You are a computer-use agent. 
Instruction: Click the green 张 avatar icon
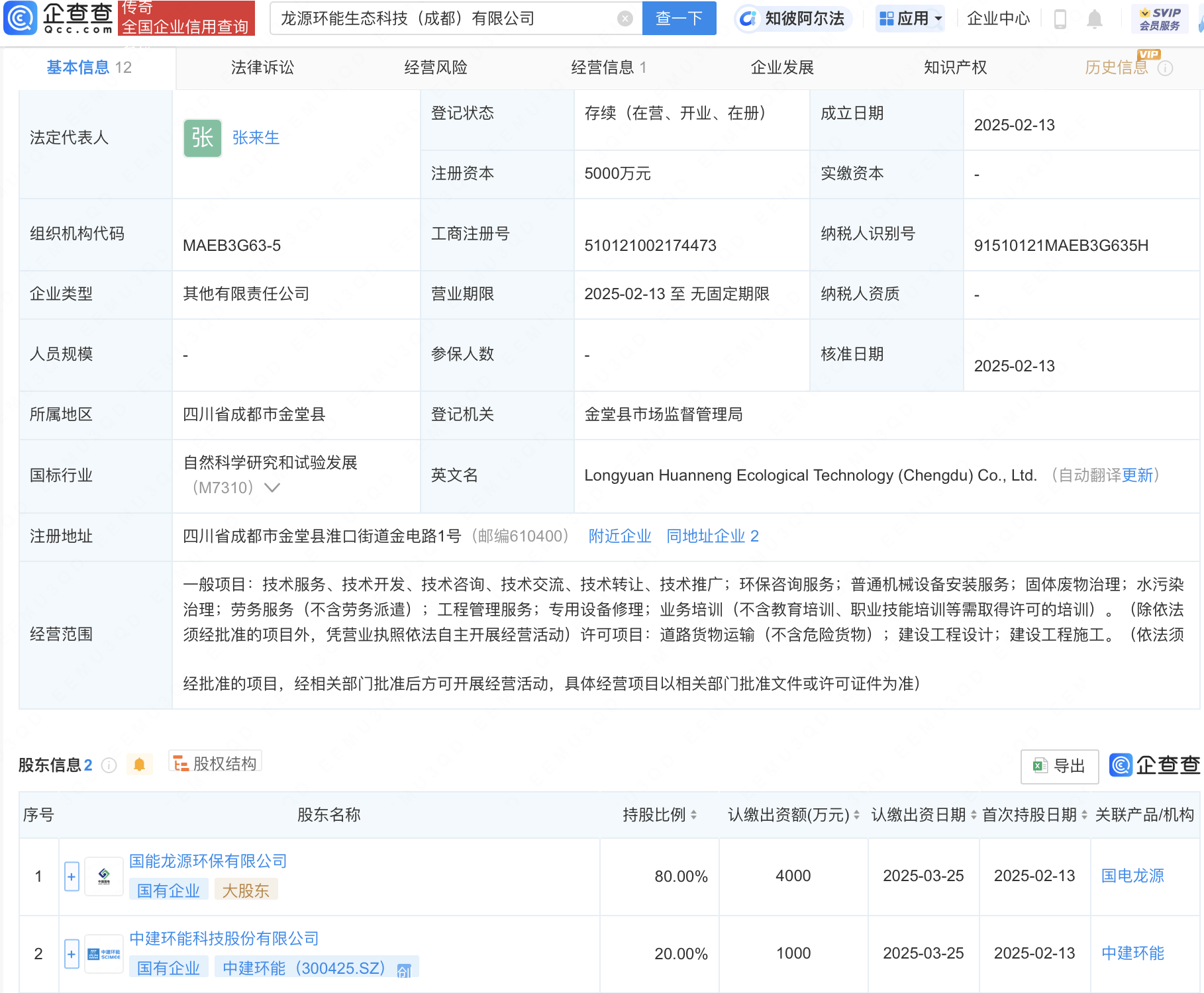coord(203,138)
